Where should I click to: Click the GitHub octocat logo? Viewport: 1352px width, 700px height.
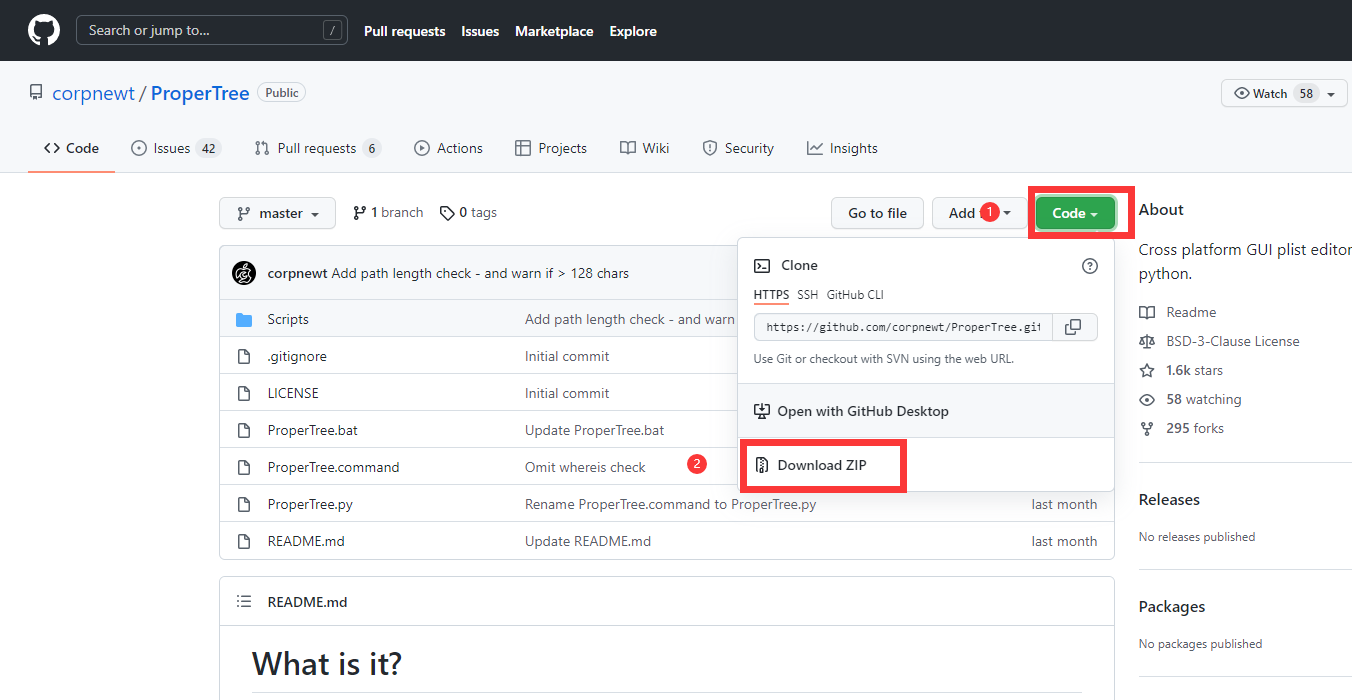44,31
